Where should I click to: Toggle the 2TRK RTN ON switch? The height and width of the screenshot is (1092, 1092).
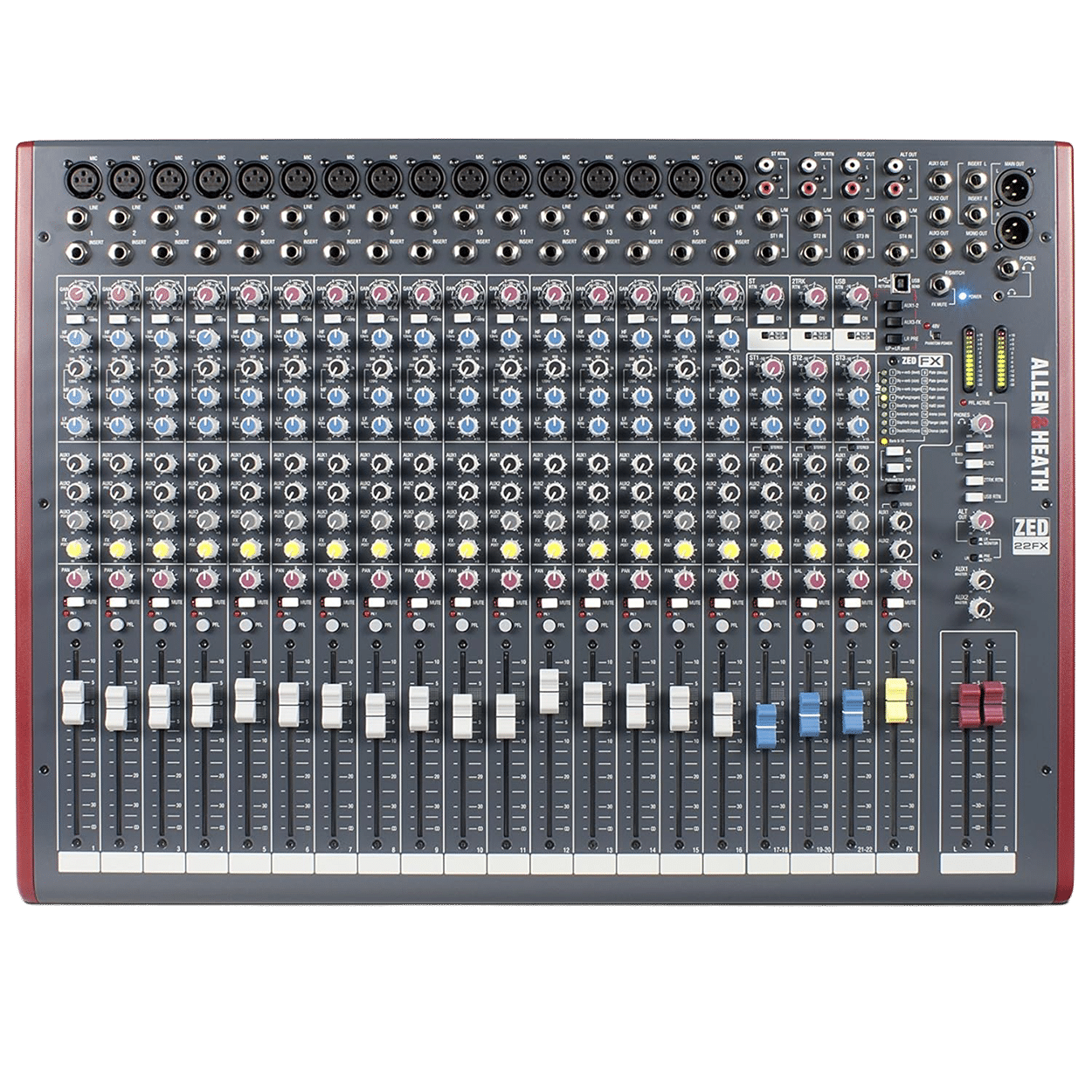(x=808, y=320)
